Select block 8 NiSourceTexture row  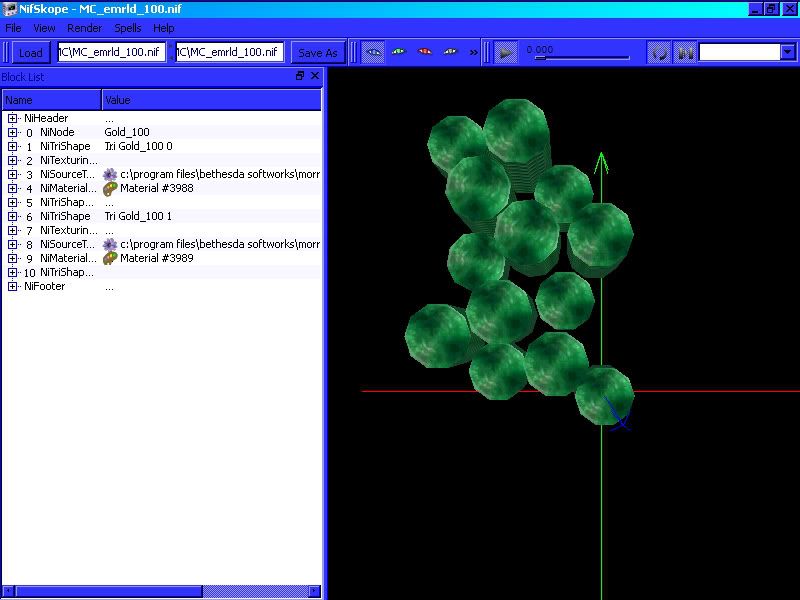[x=162, y=244]
